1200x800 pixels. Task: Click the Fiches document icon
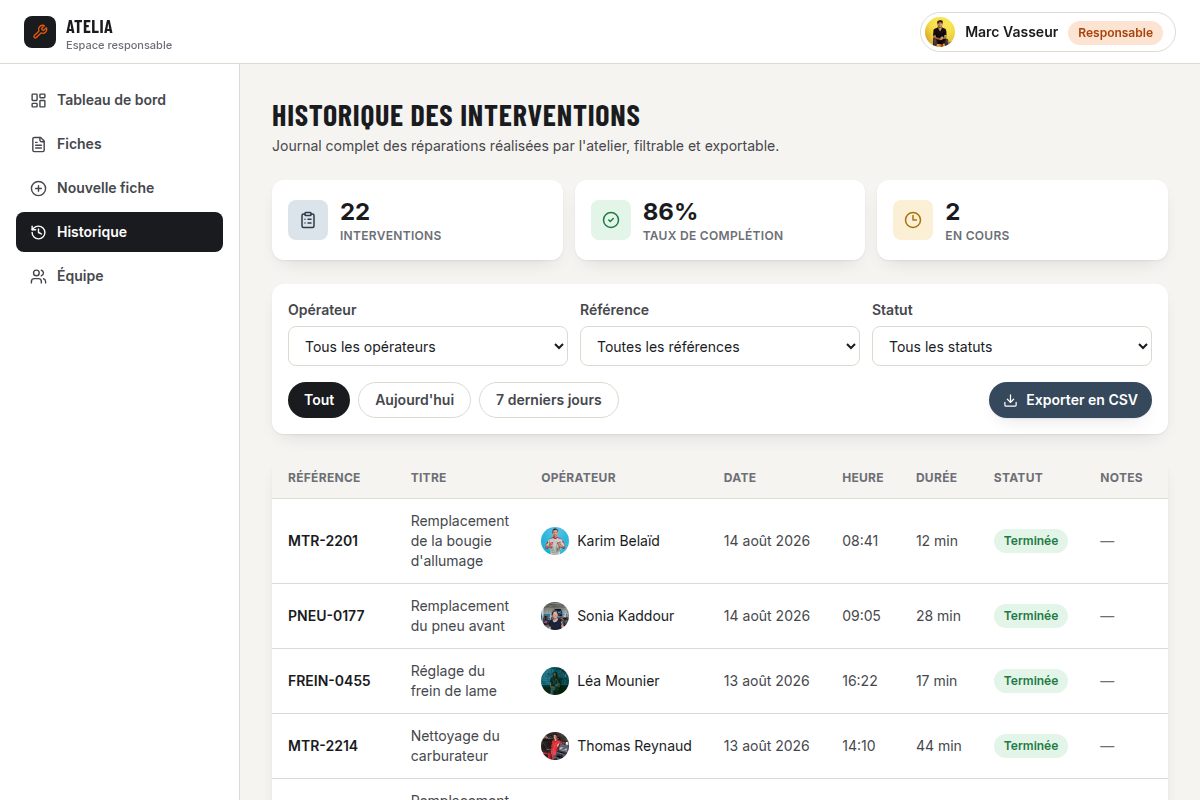point(39,144)
